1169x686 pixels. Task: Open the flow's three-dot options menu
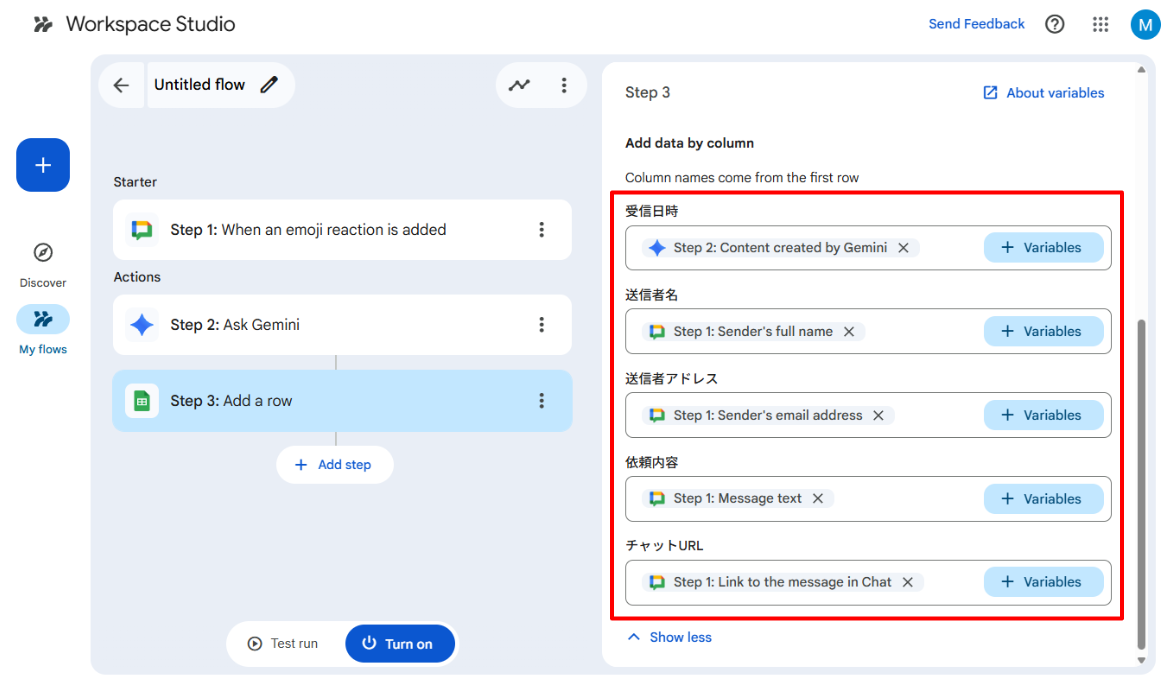coord(564,85)
